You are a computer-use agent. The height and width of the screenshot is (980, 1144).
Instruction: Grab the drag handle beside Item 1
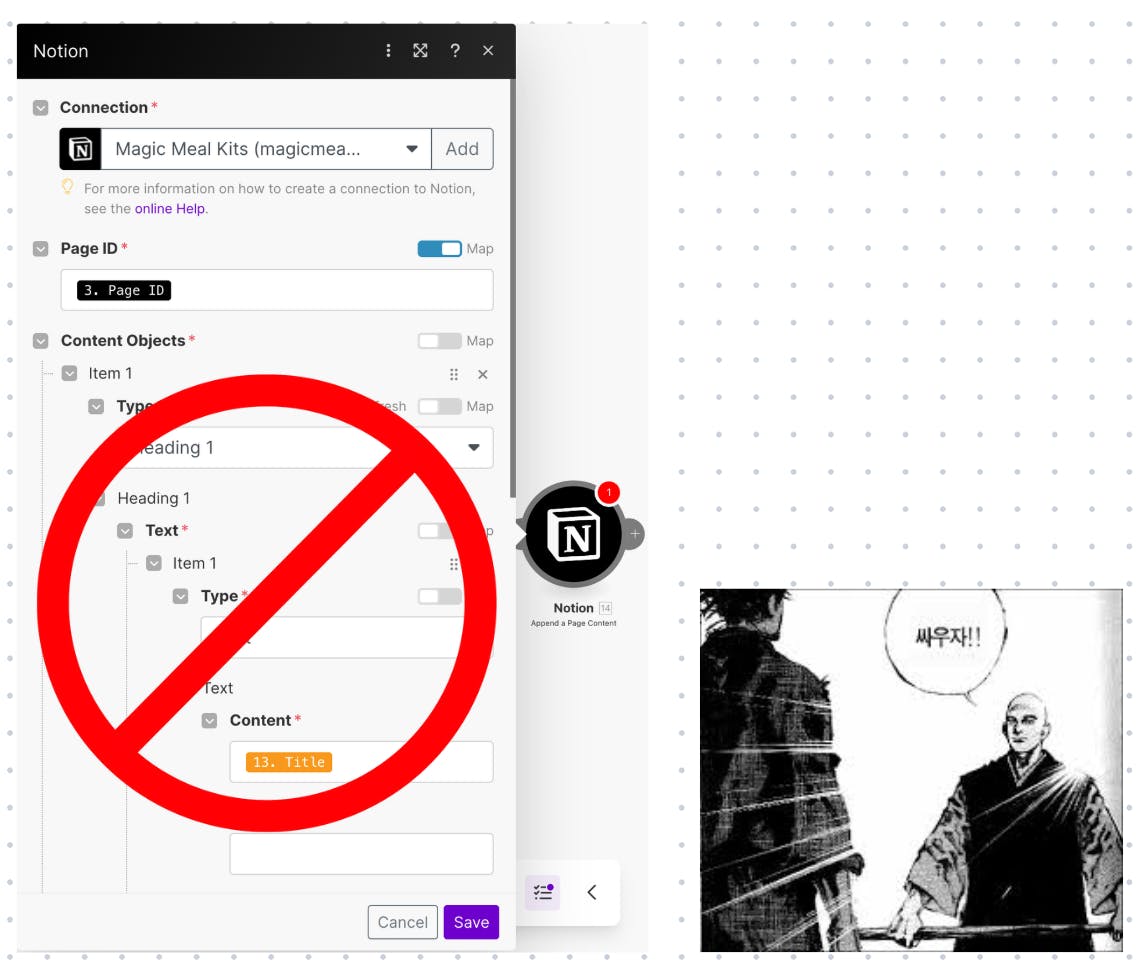pos(454,374)
